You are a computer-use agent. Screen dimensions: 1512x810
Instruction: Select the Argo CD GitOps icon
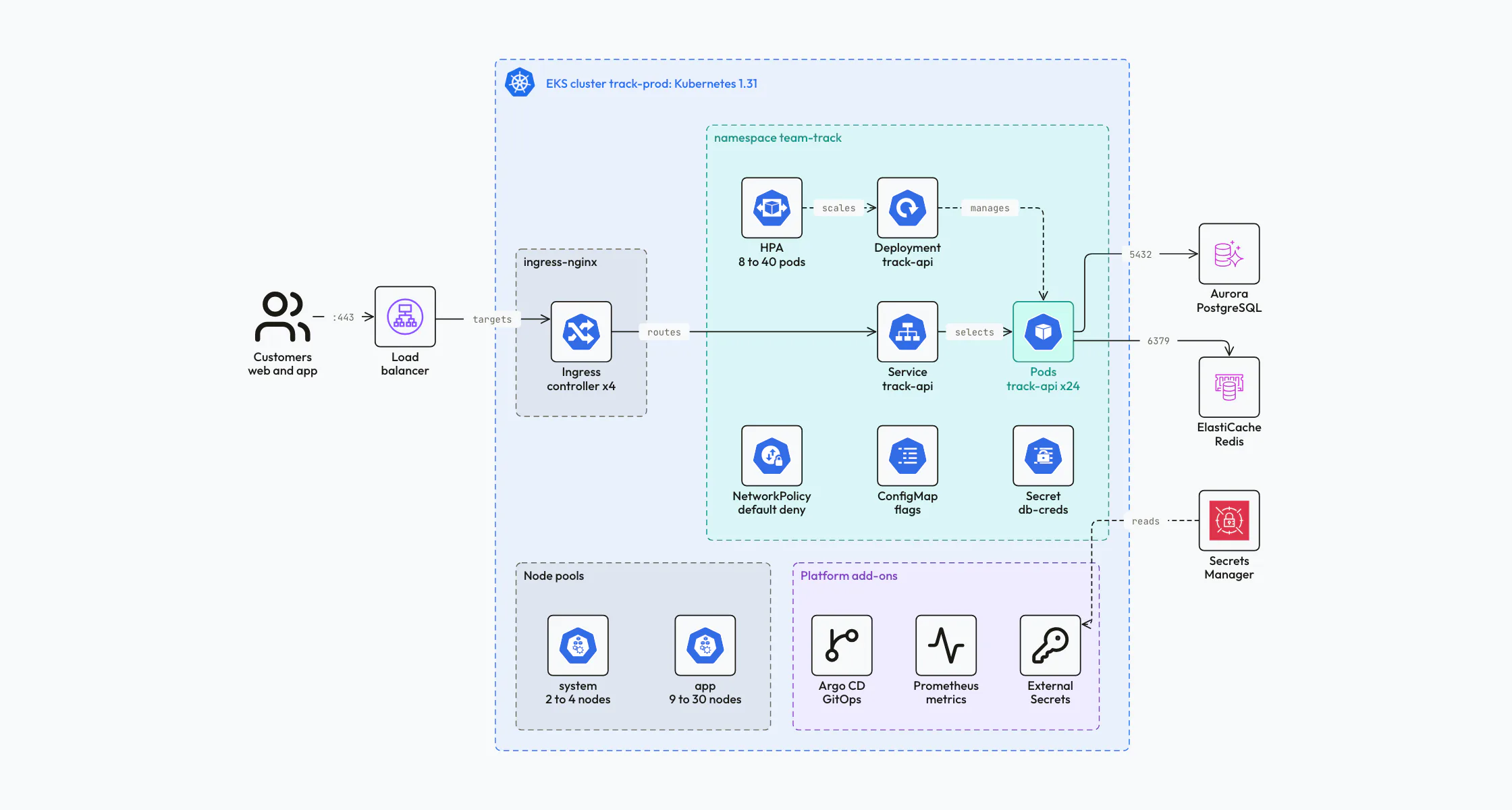coord(842,645)
